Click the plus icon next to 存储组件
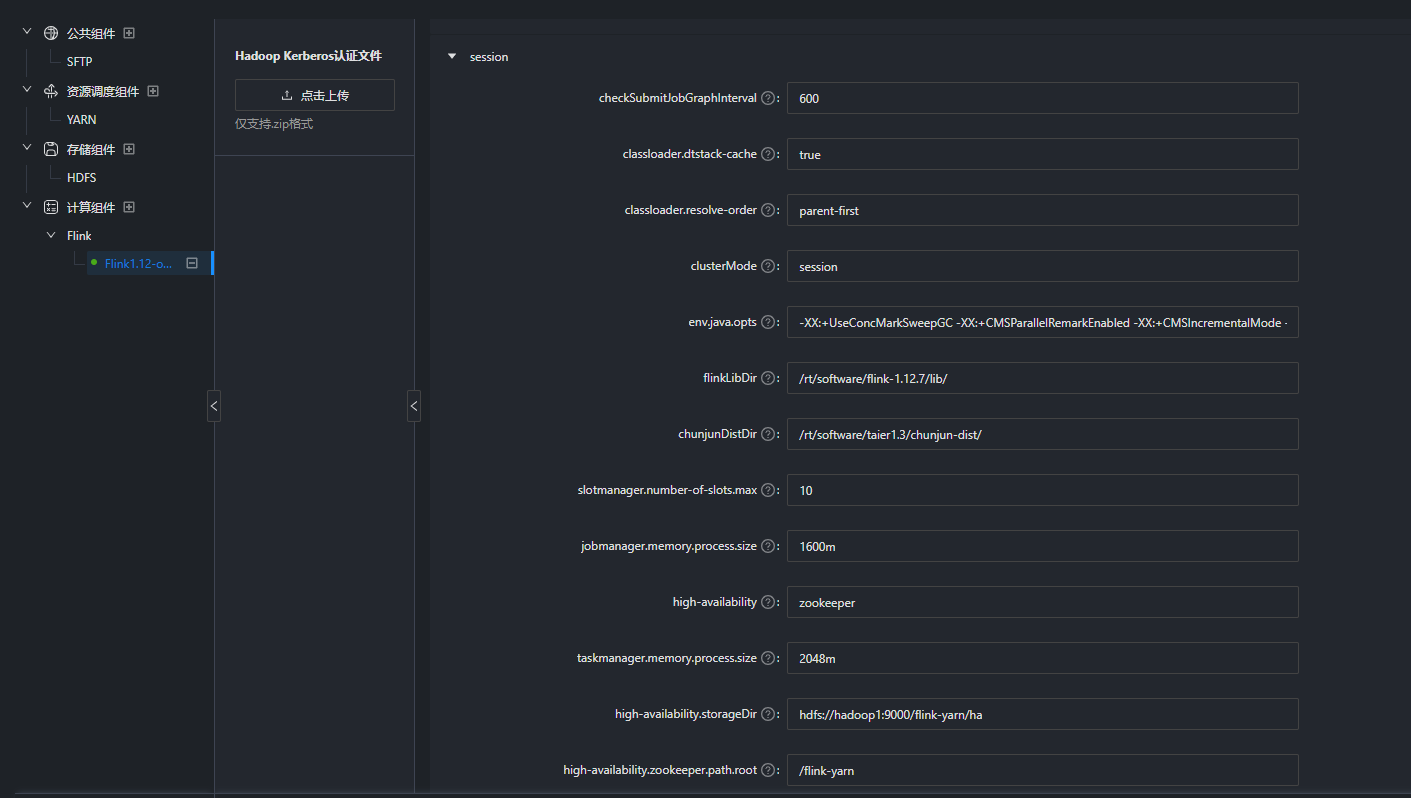 tap(129, 148)
